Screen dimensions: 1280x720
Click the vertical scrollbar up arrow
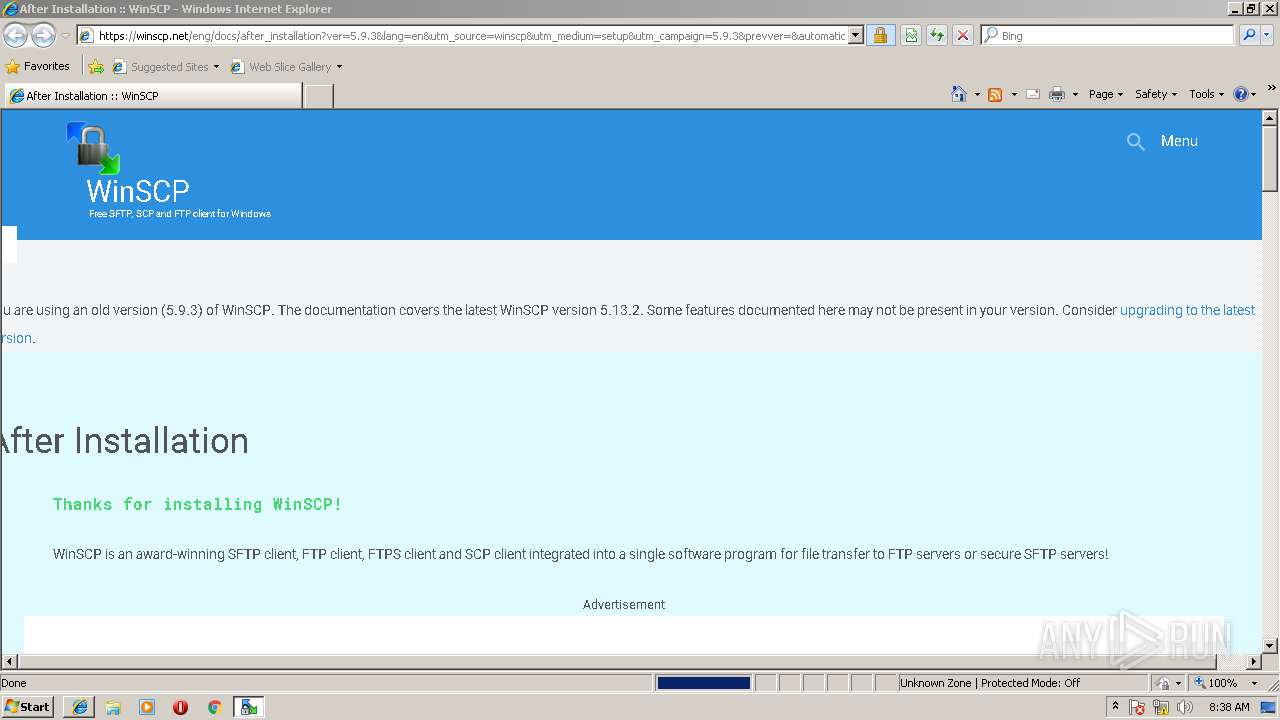coord(1270,118)
